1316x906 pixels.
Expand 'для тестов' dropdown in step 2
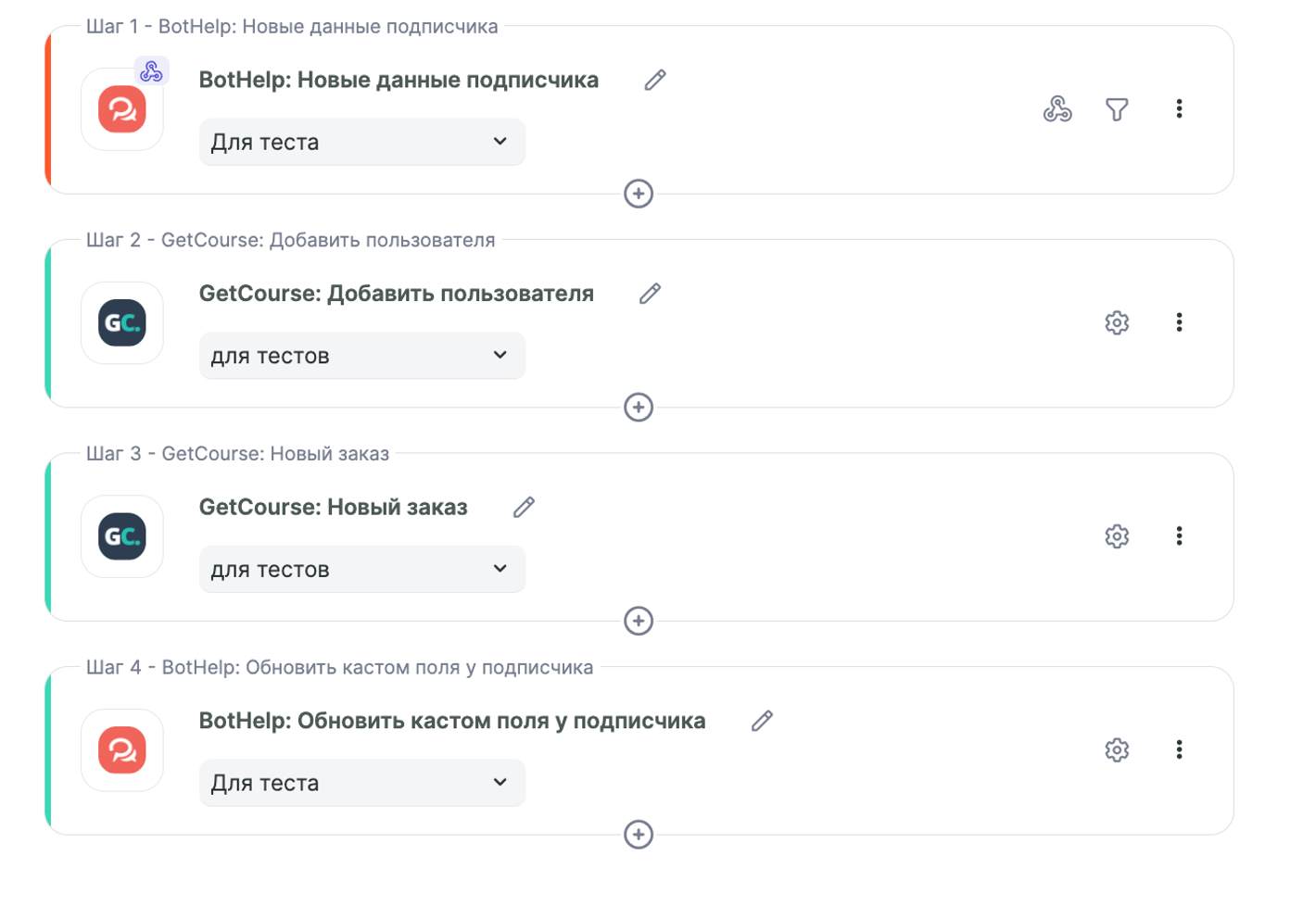click(361, 356)
